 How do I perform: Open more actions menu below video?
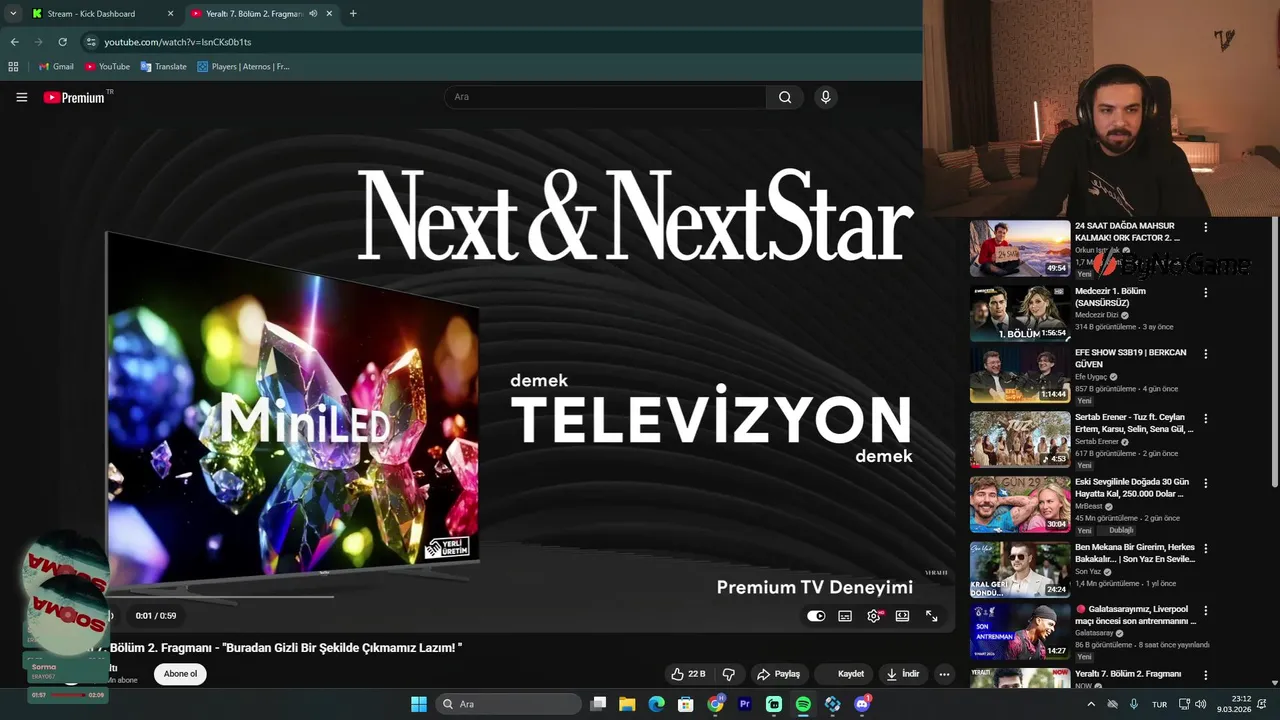point(944,674)
